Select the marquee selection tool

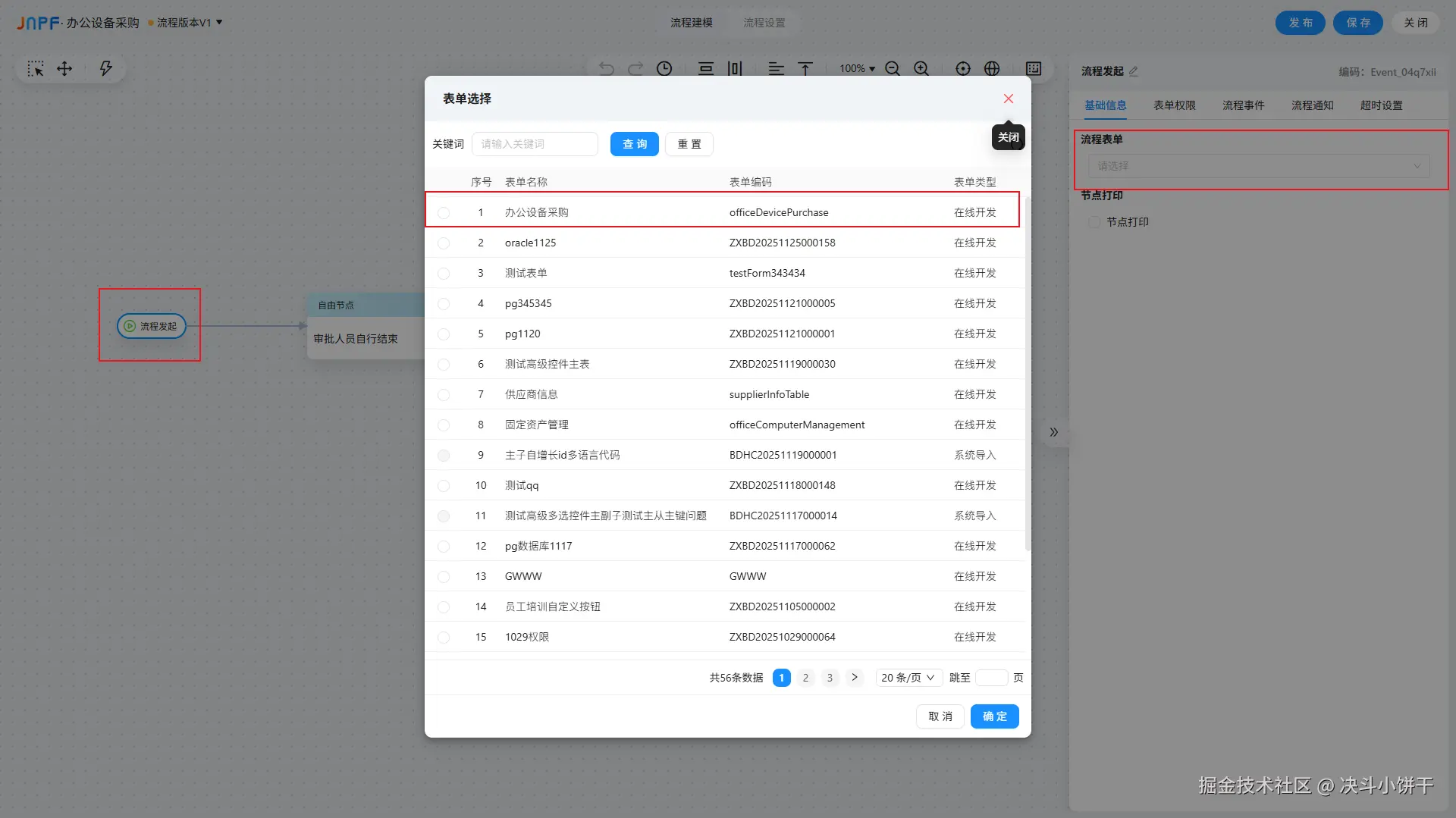[x=36, y=68]
